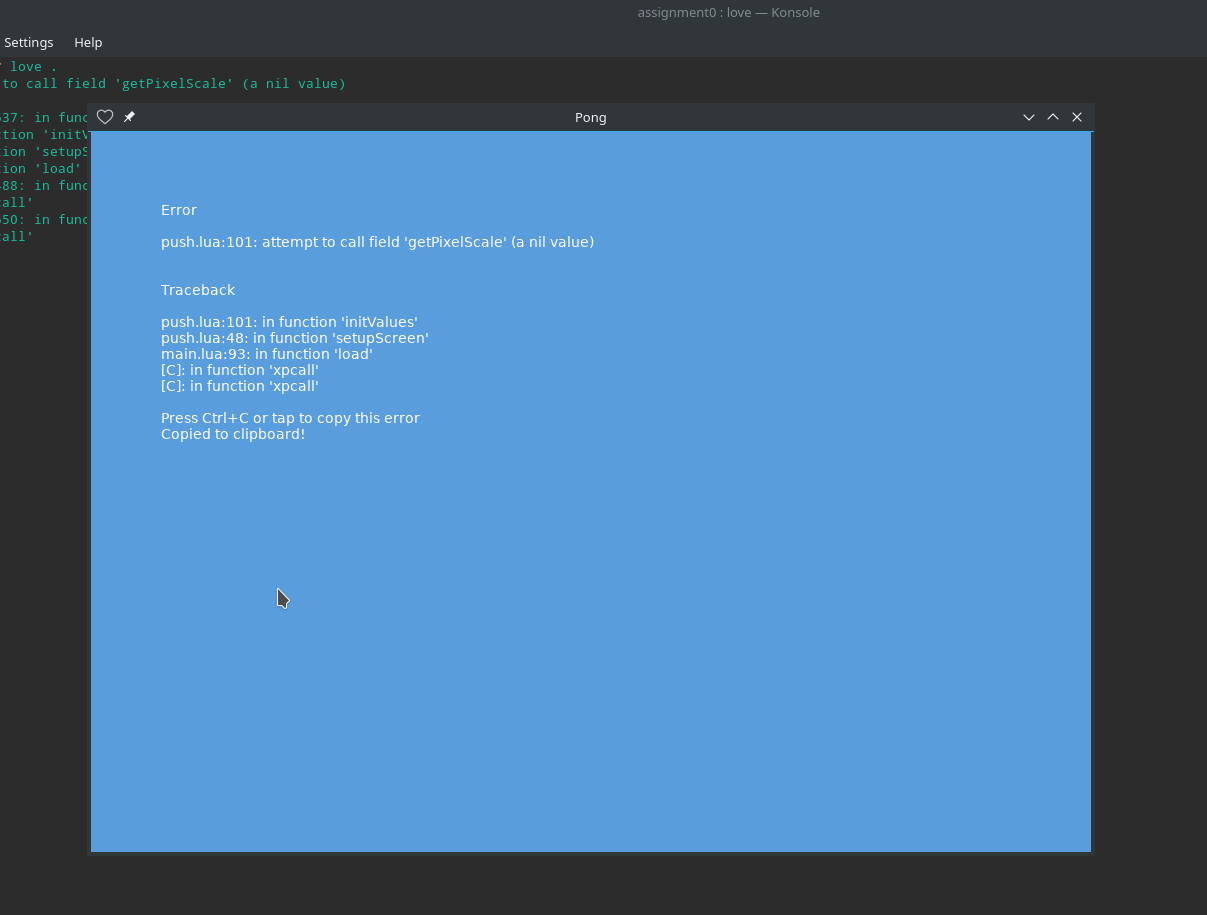The width and height of the screenshot is (1207, 915).
Task: Click the 'Traceback' heading
Action: point(198,290)
